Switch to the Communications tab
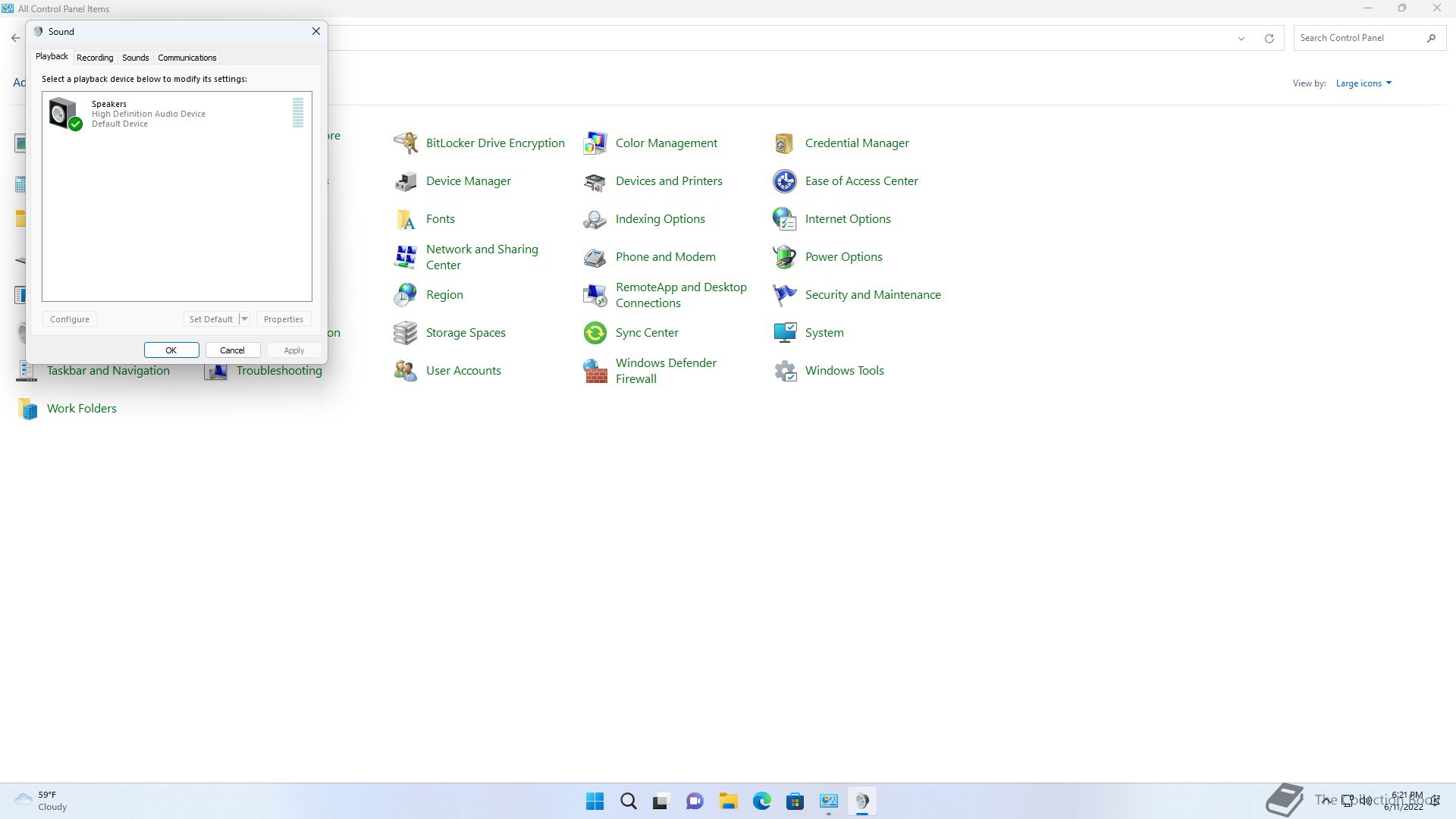The width and height of the screenshot is (1456, 819). (187, 58)
